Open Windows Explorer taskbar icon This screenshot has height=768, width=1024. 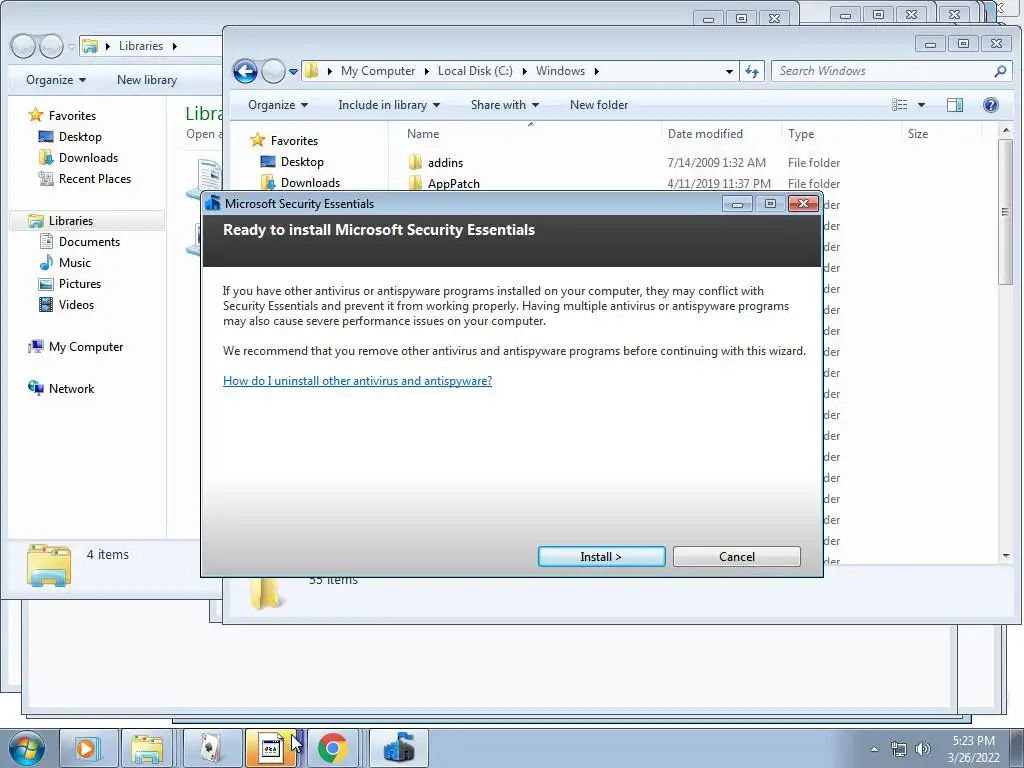(148, 748)
